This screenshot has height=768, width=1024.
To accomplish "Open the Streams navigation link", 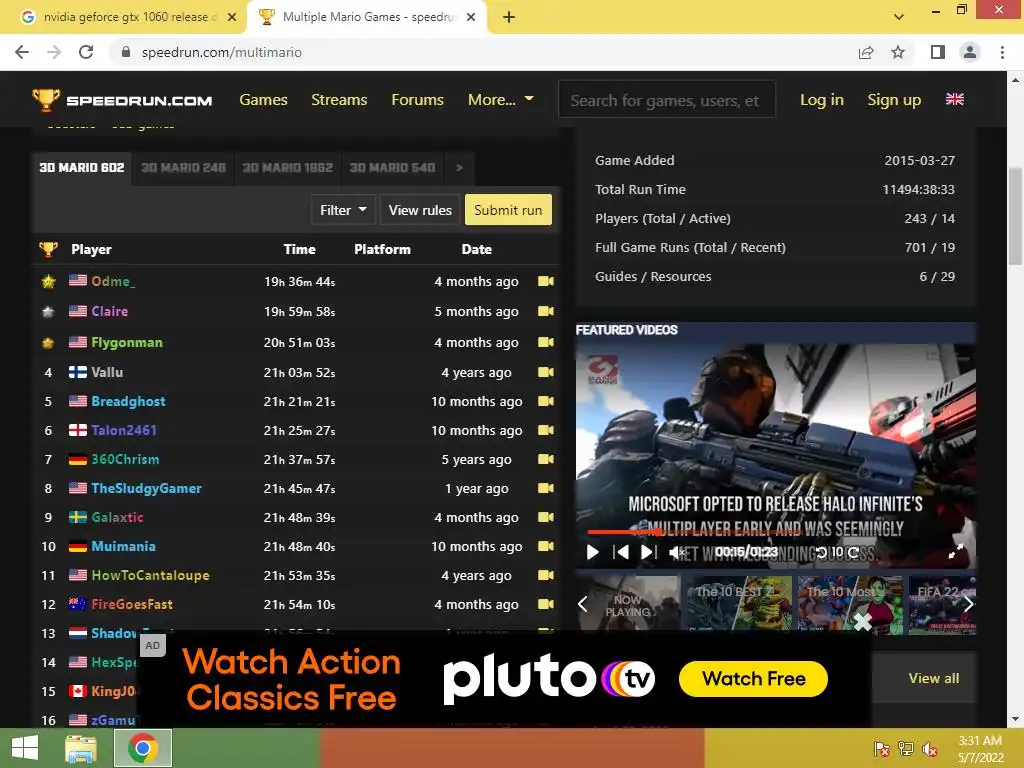I will [x=339, y=99].
